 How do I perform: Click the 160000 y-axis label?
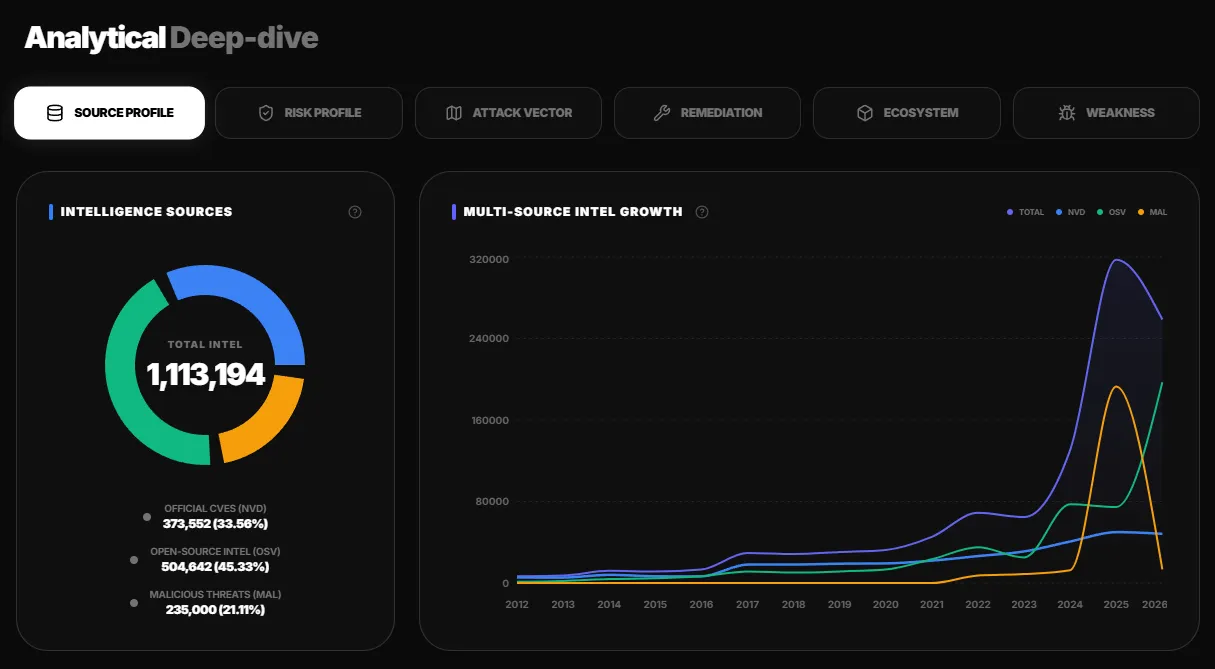point(490,421)
